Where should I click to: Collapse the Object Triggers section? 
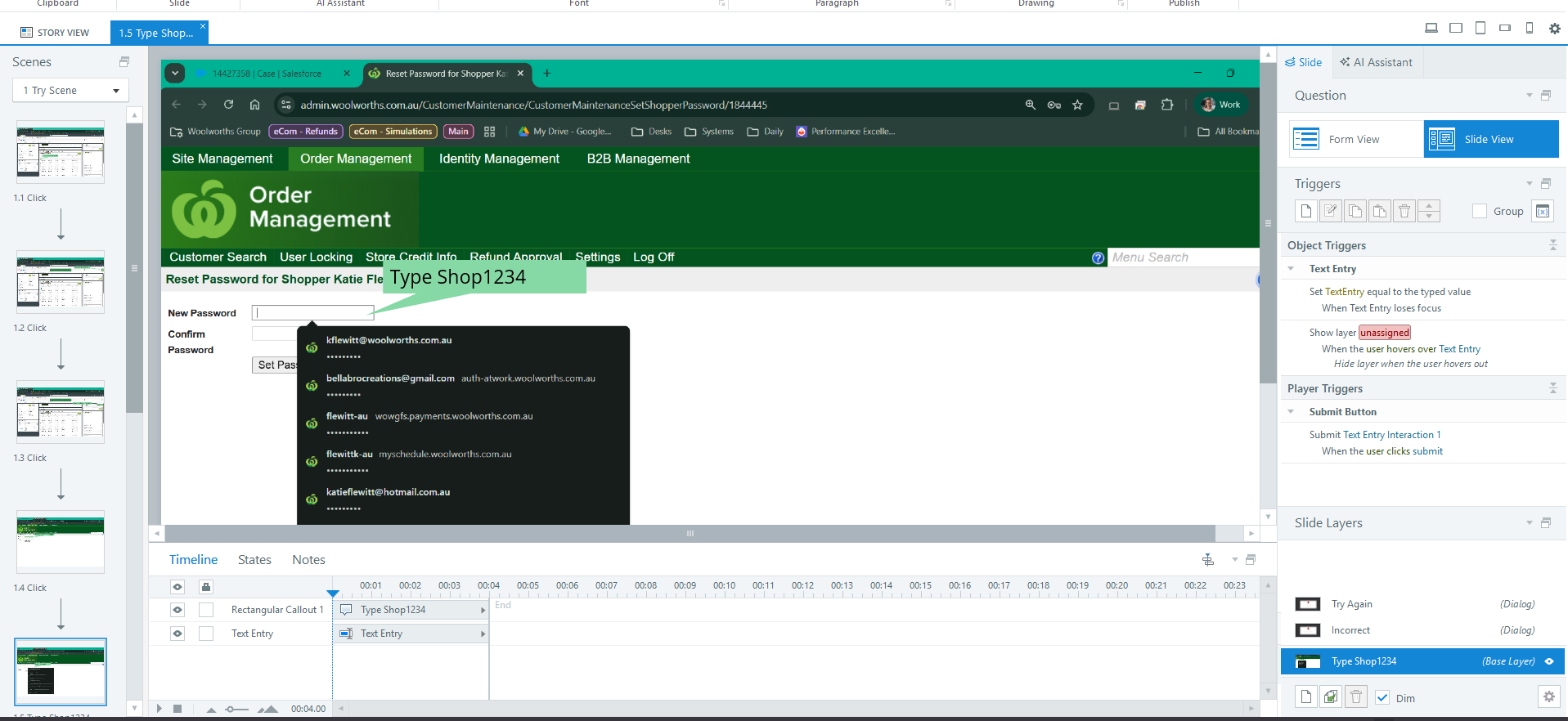pos(1552,245)
